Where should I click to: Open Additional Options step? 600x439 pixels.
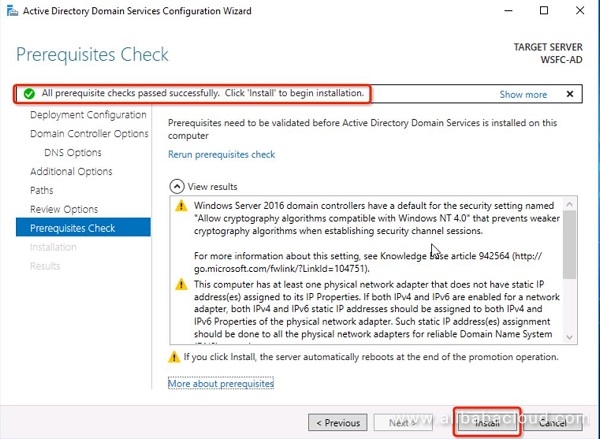71,172
